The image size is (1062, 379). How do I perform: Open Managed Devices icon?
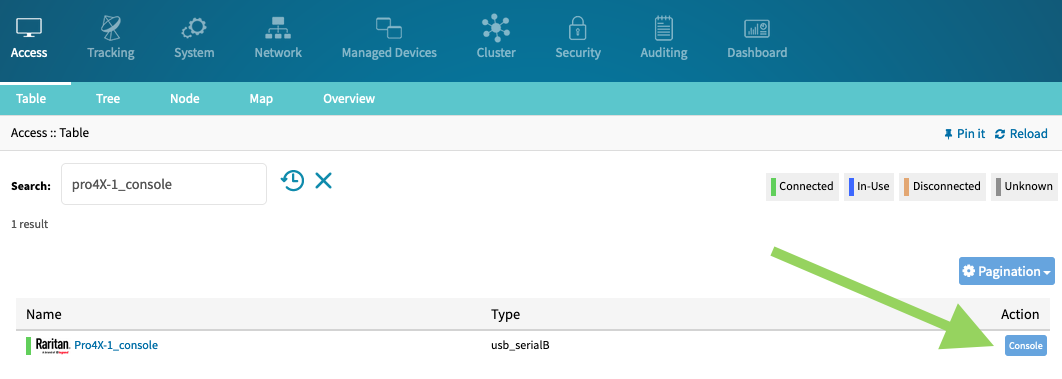389,28
